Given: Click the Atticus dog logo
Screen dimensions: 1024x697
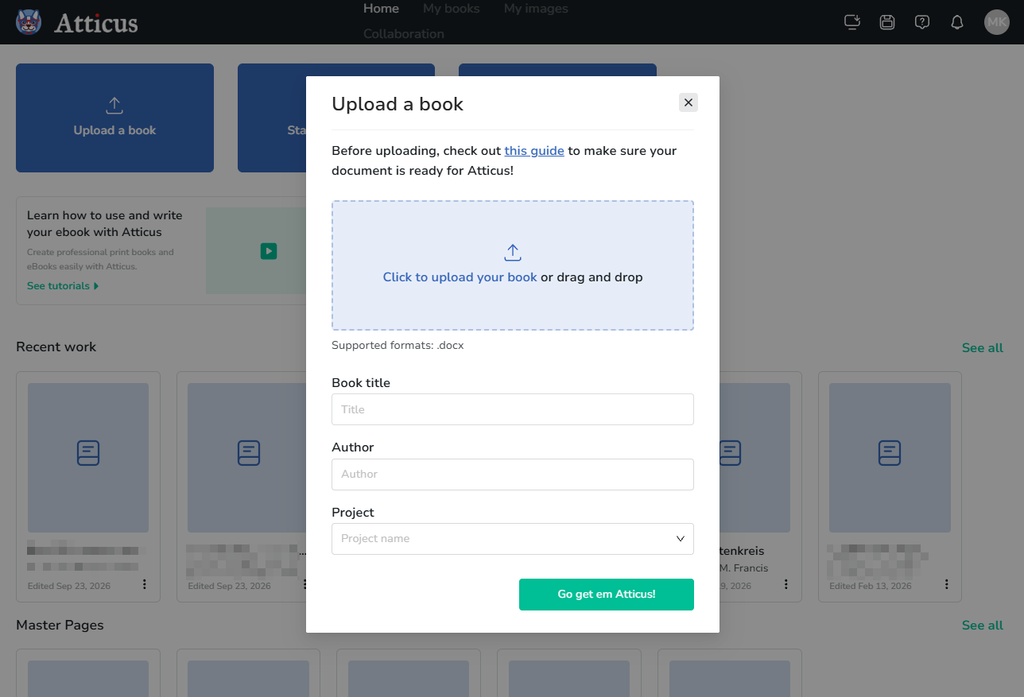Looking at the screenshot, I should point(29,22).
